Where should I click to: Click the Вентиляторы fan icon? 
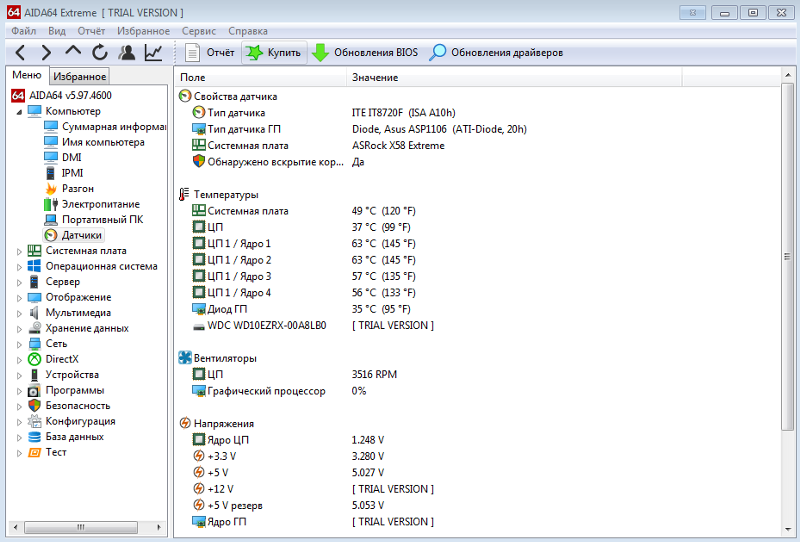(x=185, y=358)
